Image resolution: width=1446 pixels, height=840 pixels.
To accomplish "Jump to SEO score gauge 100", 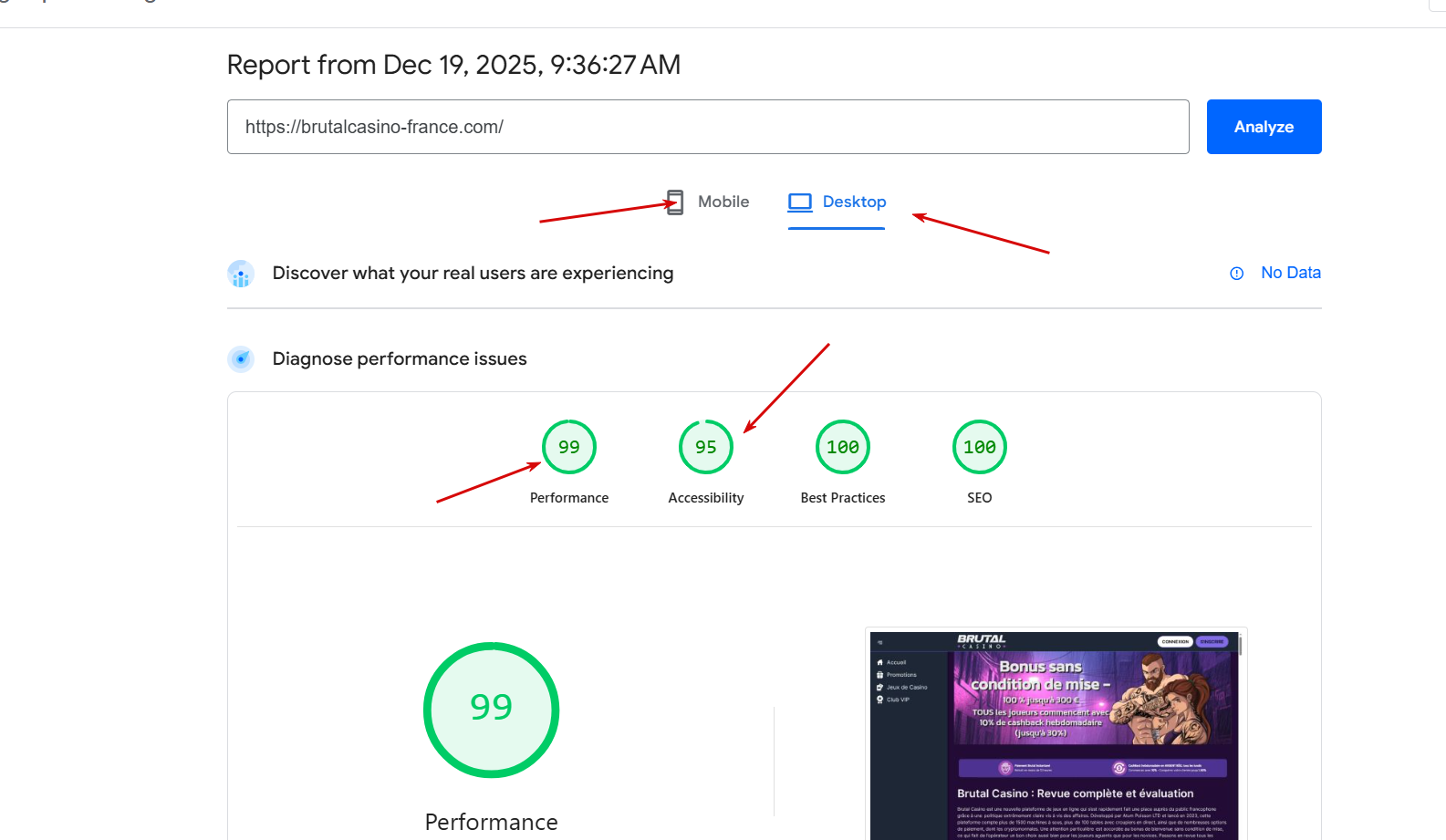I will [980, 447].
